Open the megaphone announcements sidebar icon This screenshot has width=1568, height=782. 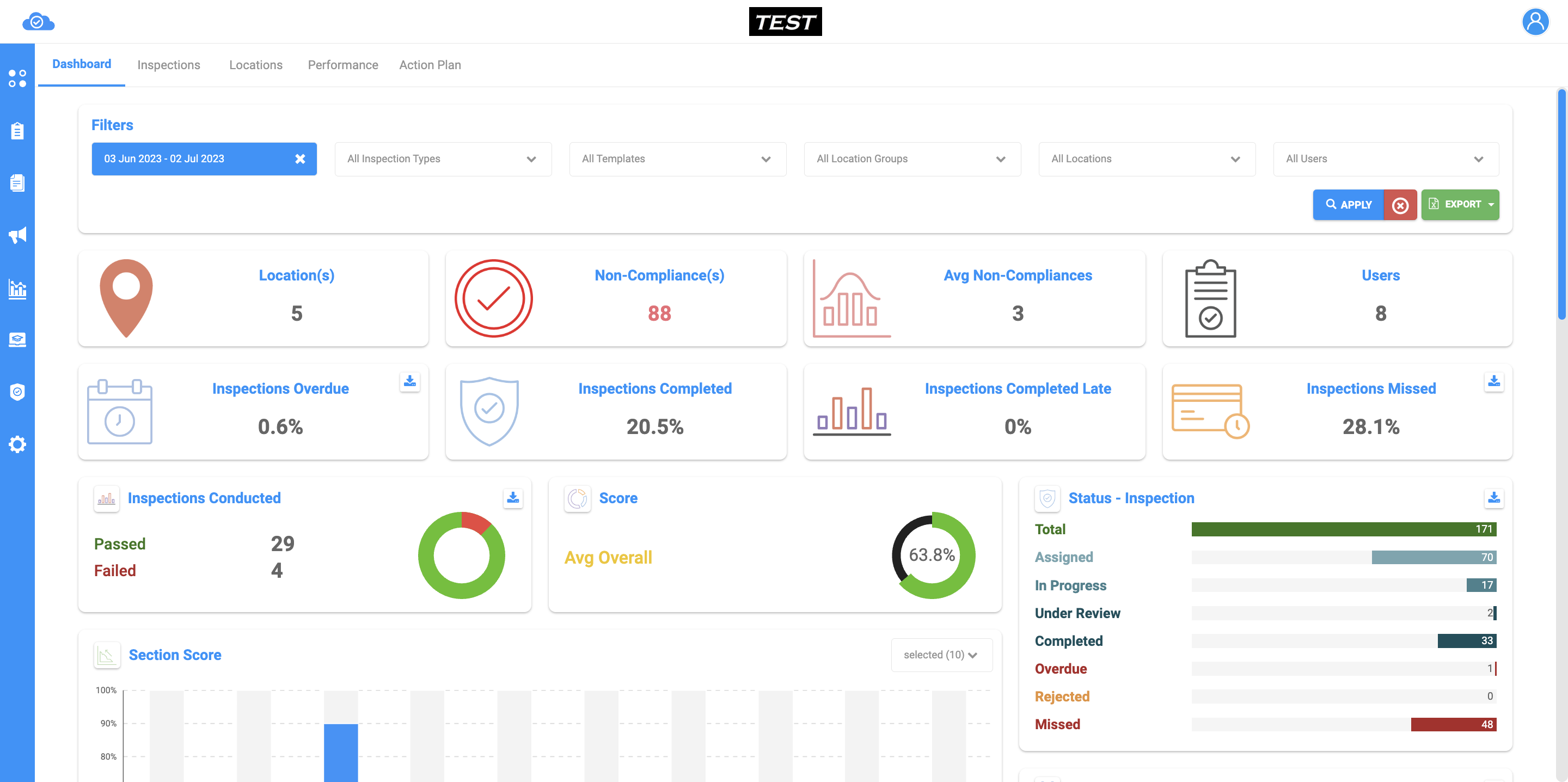tap(17, 235)
